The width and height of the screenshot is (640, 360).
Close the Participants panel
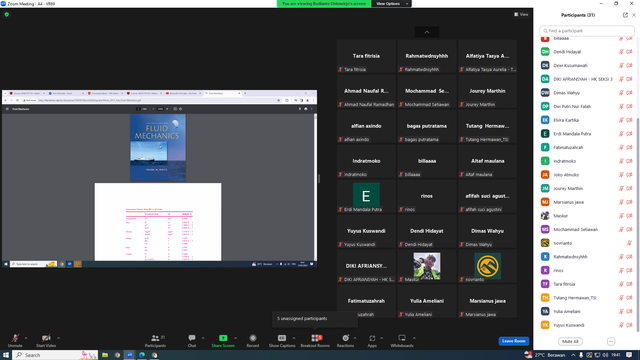pos(634,15)
